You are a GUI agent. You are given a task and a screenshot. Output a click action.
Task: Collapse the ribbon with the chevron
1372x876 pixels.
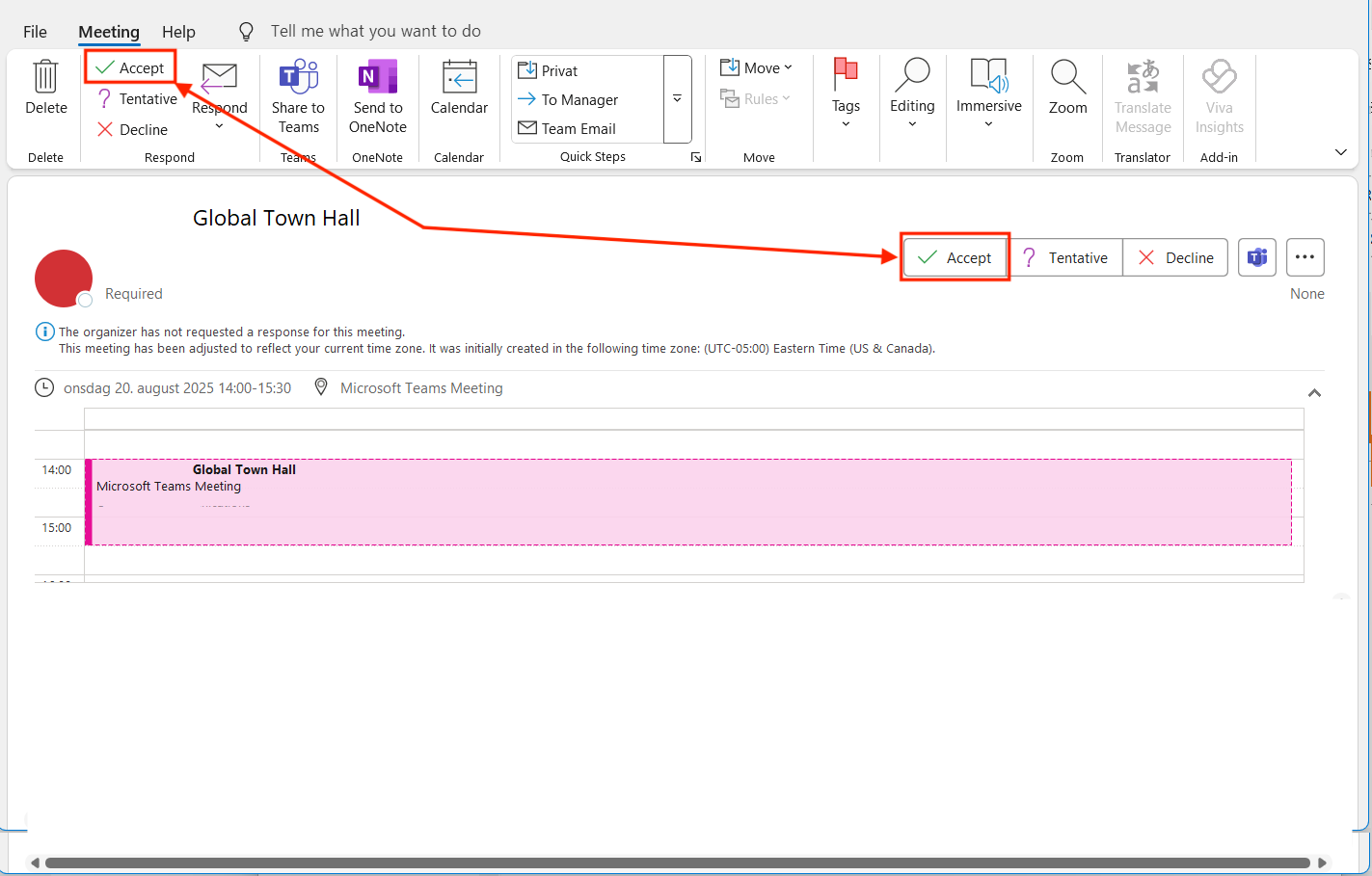click(1341, 151)
